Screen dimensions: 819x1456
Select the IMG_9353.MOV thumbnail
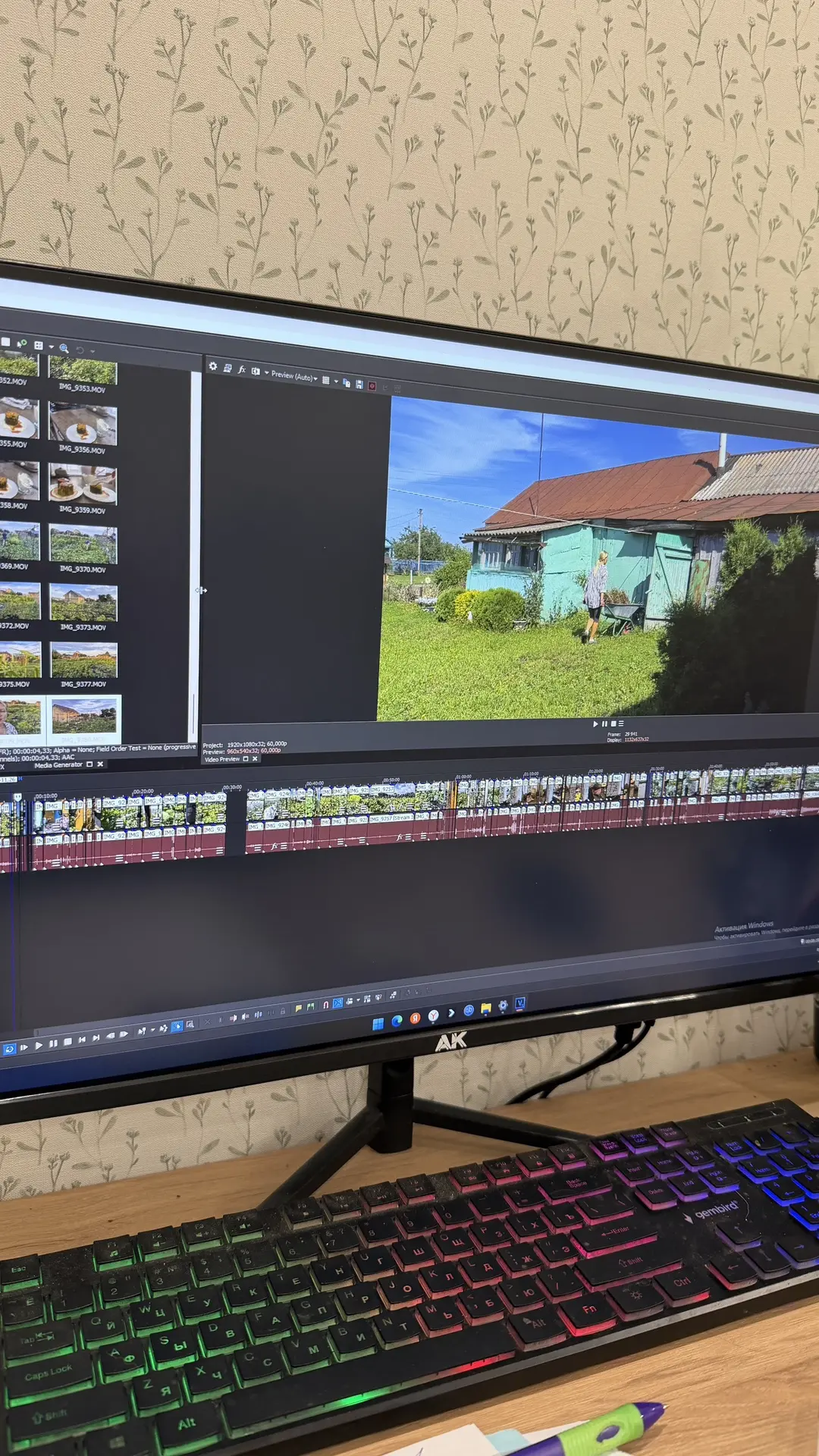83,370
